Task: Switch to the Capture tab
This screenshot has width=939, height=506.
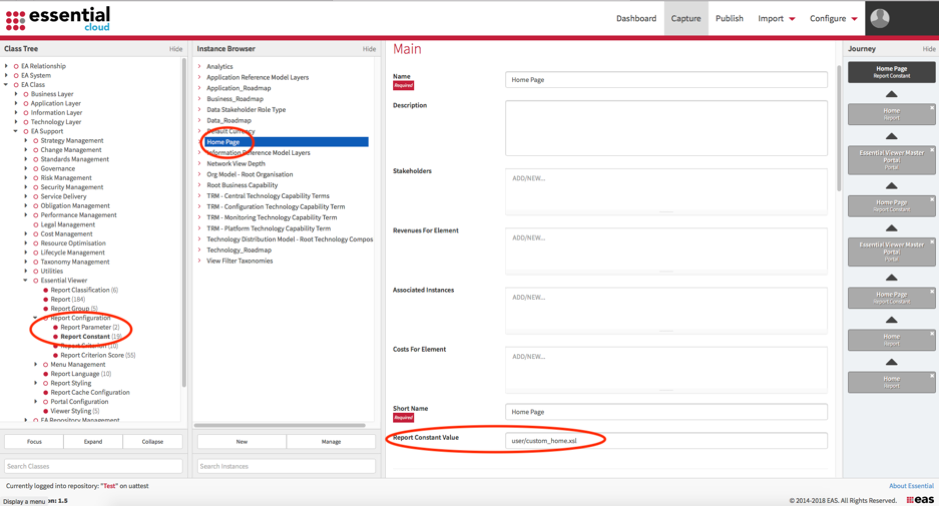Action: coord(686,19)
